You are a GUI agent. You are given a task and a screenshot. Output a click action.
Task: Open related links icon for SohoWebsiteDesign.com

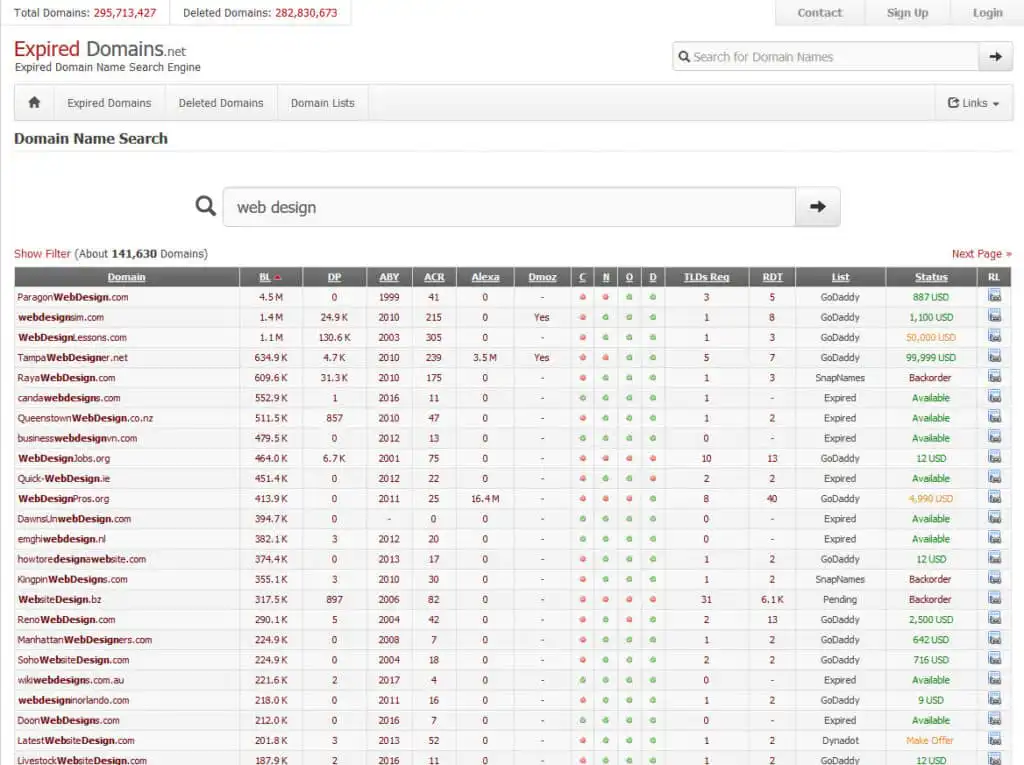[x=994, y=659]
